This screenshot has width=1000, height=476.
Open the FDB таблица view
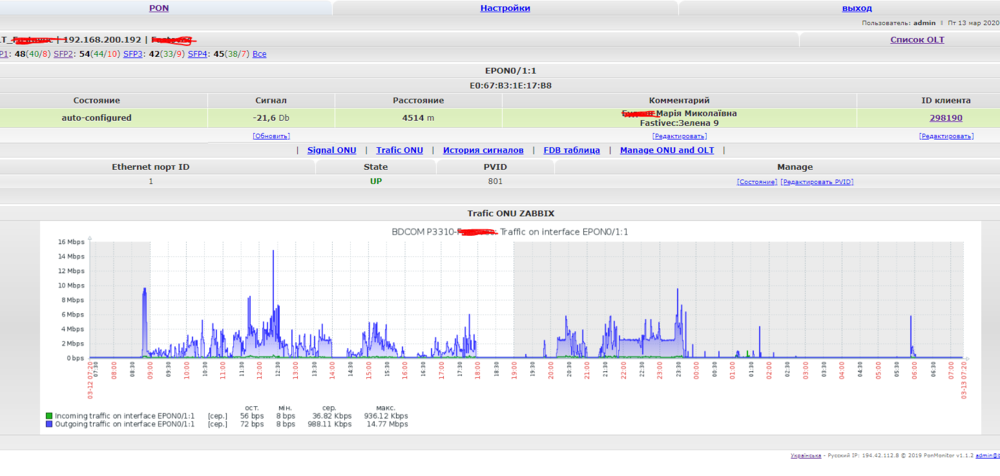point(571,150)
